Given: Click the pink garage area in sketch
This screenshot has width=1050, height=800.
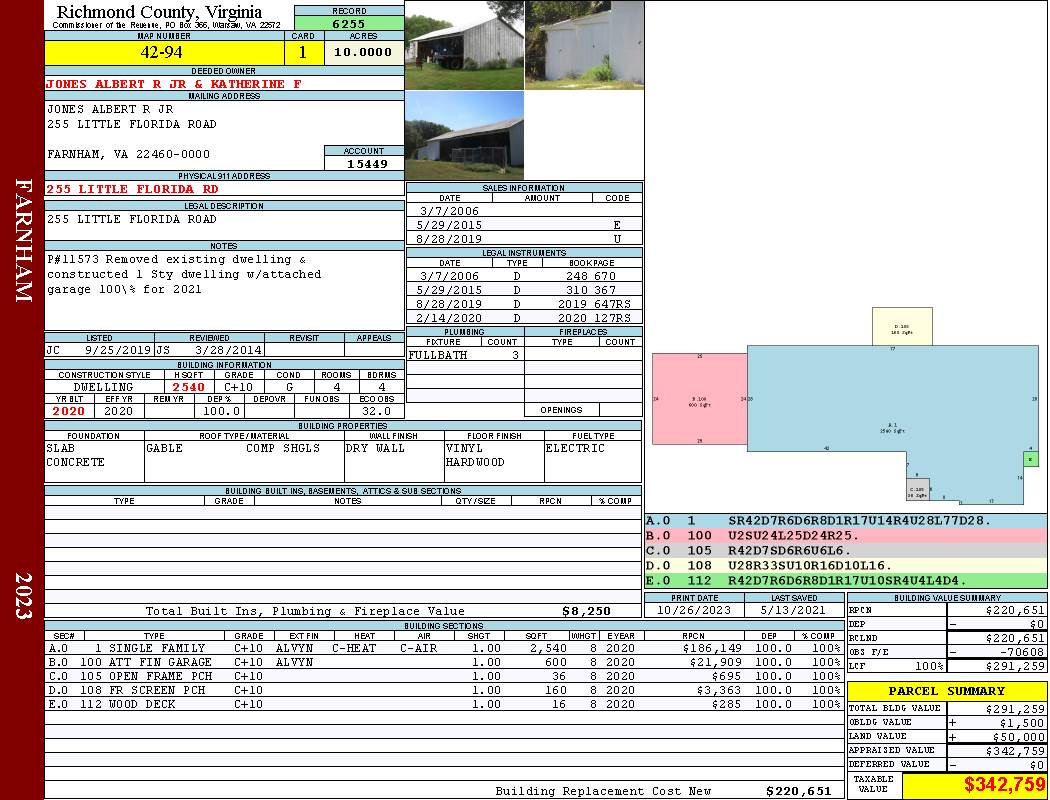Looking at the screenshot, I should click(698, 398).
